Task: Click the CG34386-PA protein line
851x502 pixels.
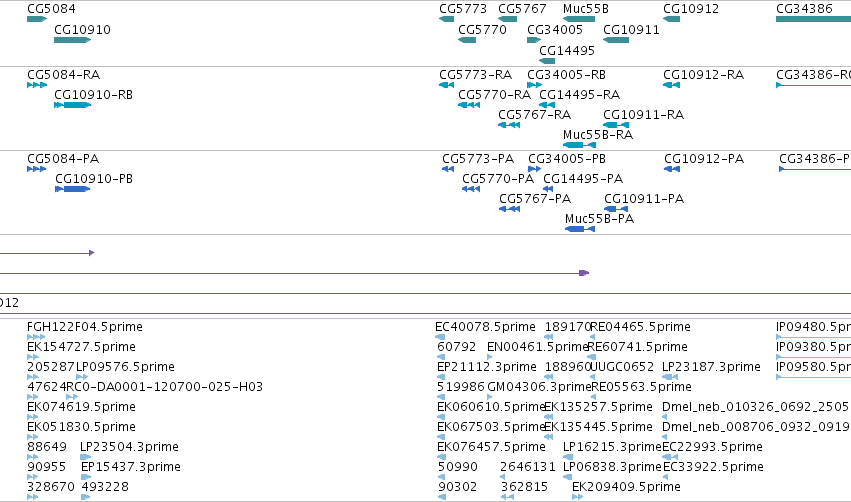Action: pos(815,169)
